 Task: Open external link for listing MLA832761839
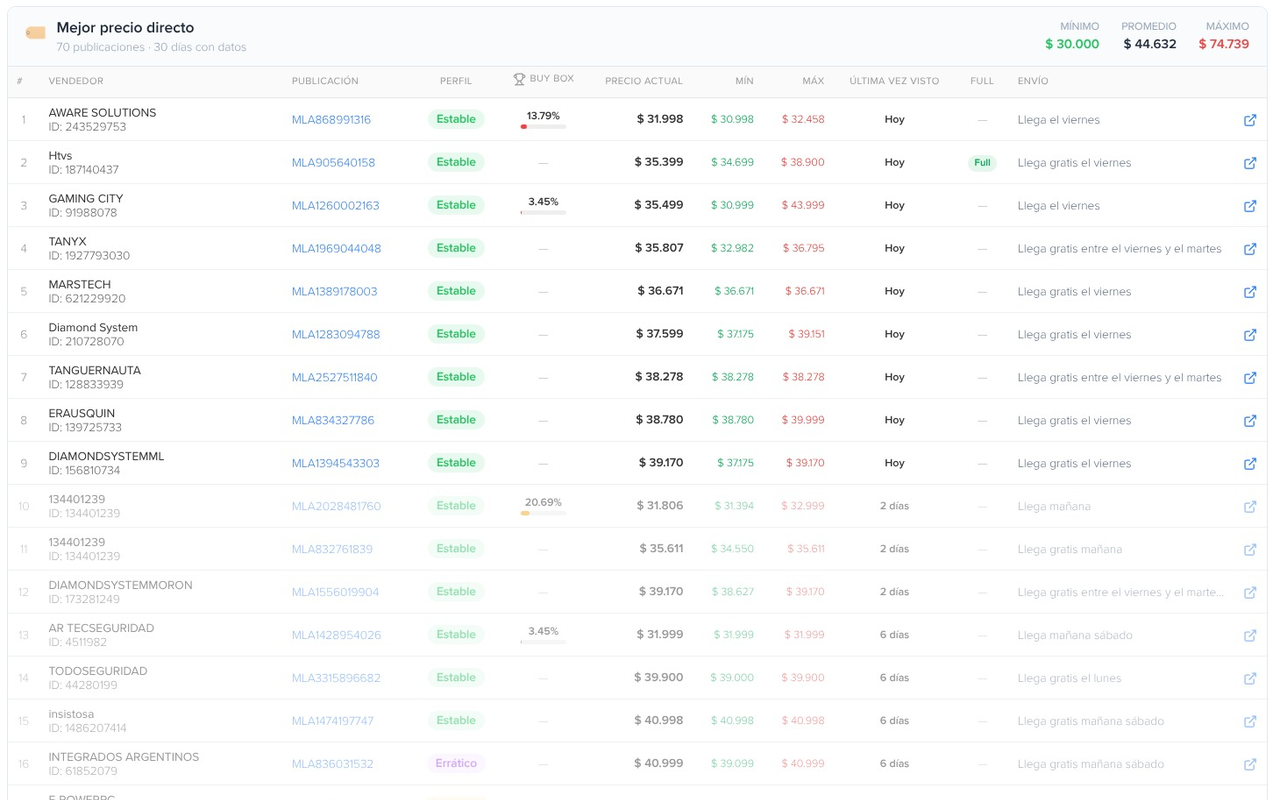pyautogui.click(x=1250, y=550)
